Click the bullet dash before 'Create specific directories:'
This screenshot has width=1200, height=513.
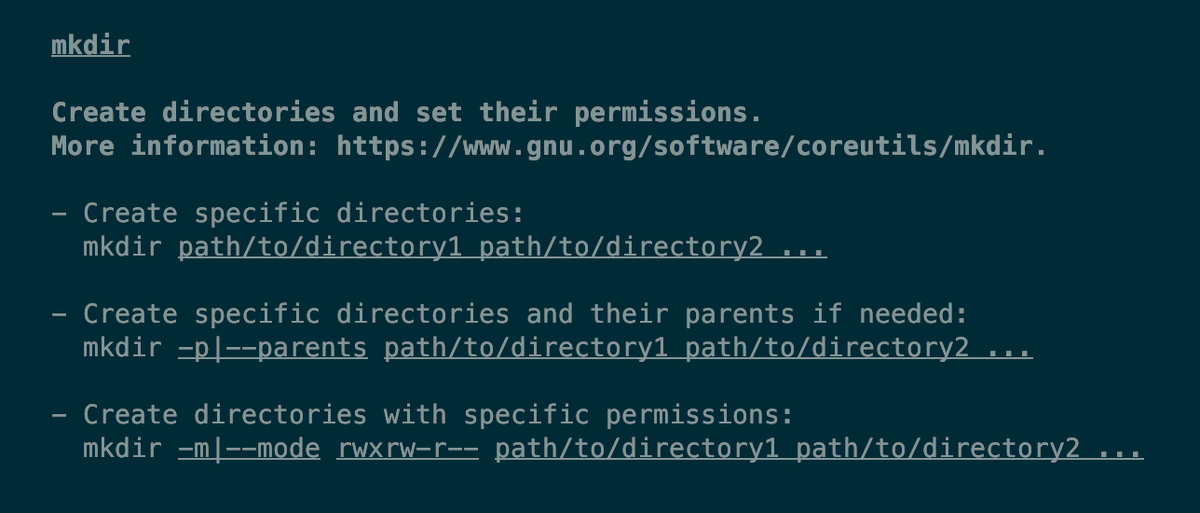(x=60, y=213)
